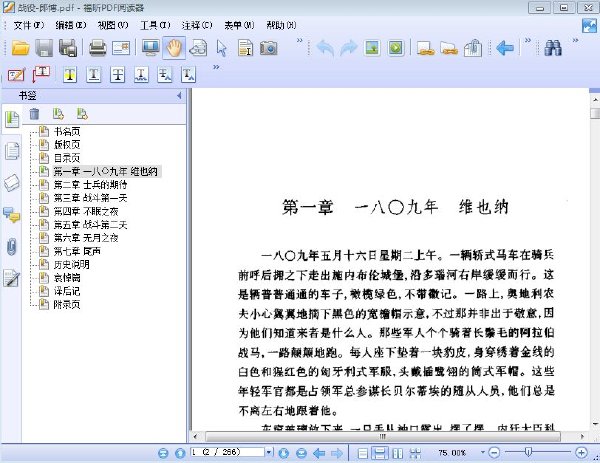
Task: Open the 编辑 menu
Action: click(71, 25)
